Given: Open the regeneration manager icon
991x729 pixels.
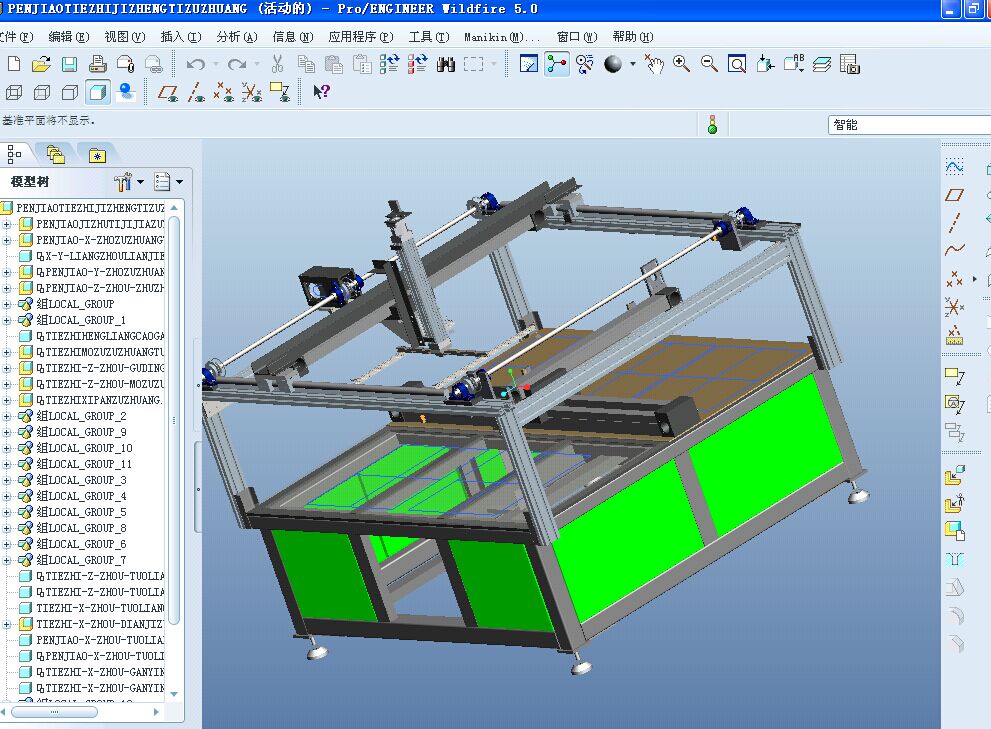Looking at the screenshot, I should (x=417, y=64).
